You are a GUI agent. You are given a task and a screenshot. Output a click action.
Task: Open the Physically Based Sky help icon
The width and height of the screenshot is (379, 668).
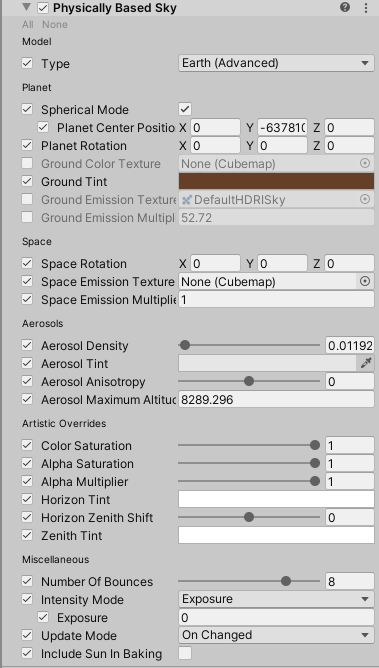[345, 7]
